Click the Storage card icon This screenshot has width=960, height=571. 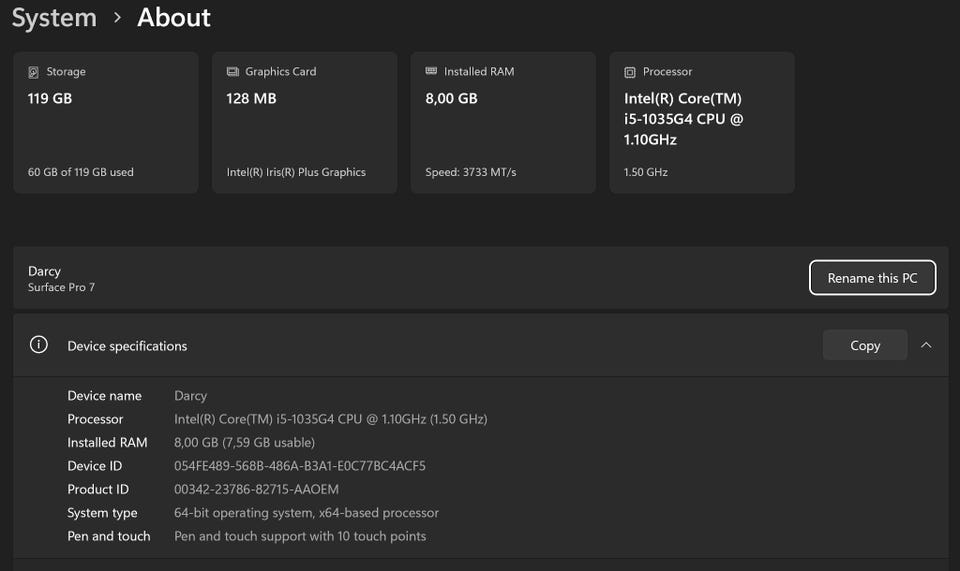coord(34,72)
